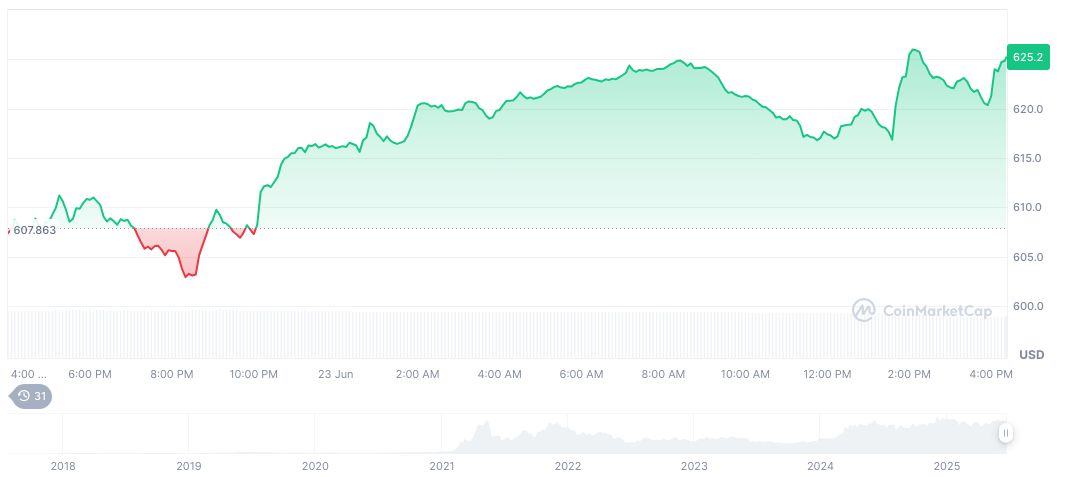Open the history badge showing 31
1072x477 pixels.
click(31, 396)
